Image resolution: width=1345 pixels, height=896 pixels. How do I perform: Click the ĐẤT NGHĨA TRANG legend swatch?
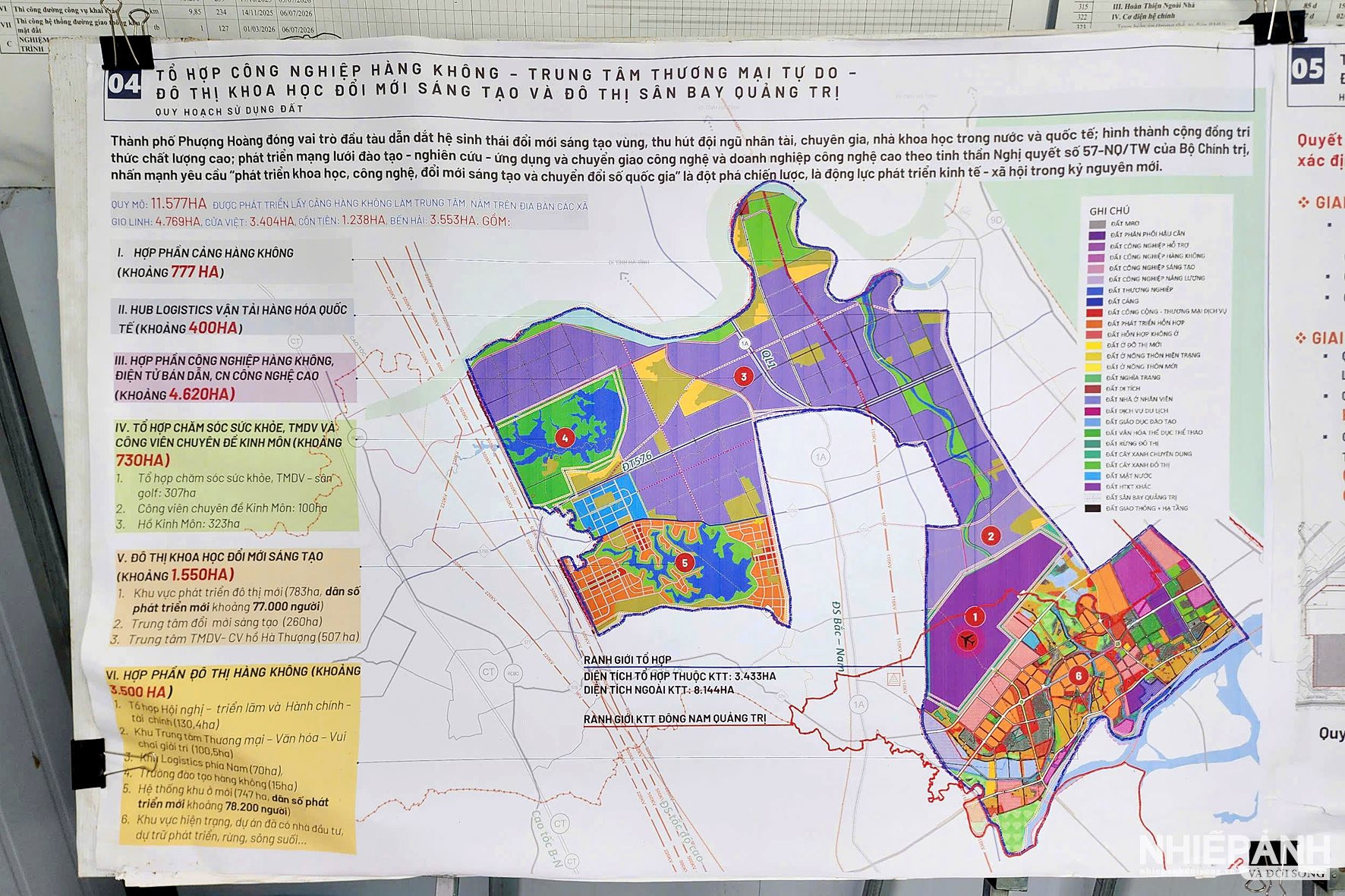pyautogui.click(x=1094, y=378)
